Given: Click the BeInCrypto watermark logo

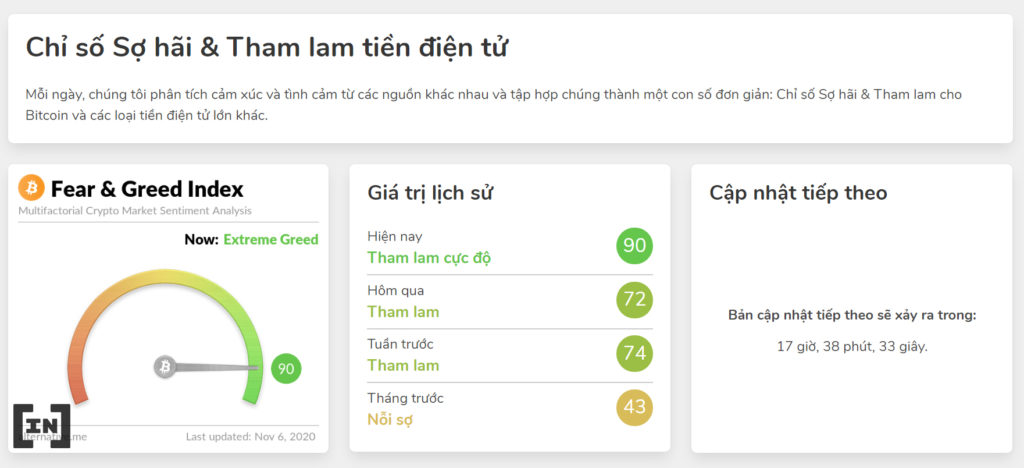Looking at the screenshot, I should (x=42, y=426).
